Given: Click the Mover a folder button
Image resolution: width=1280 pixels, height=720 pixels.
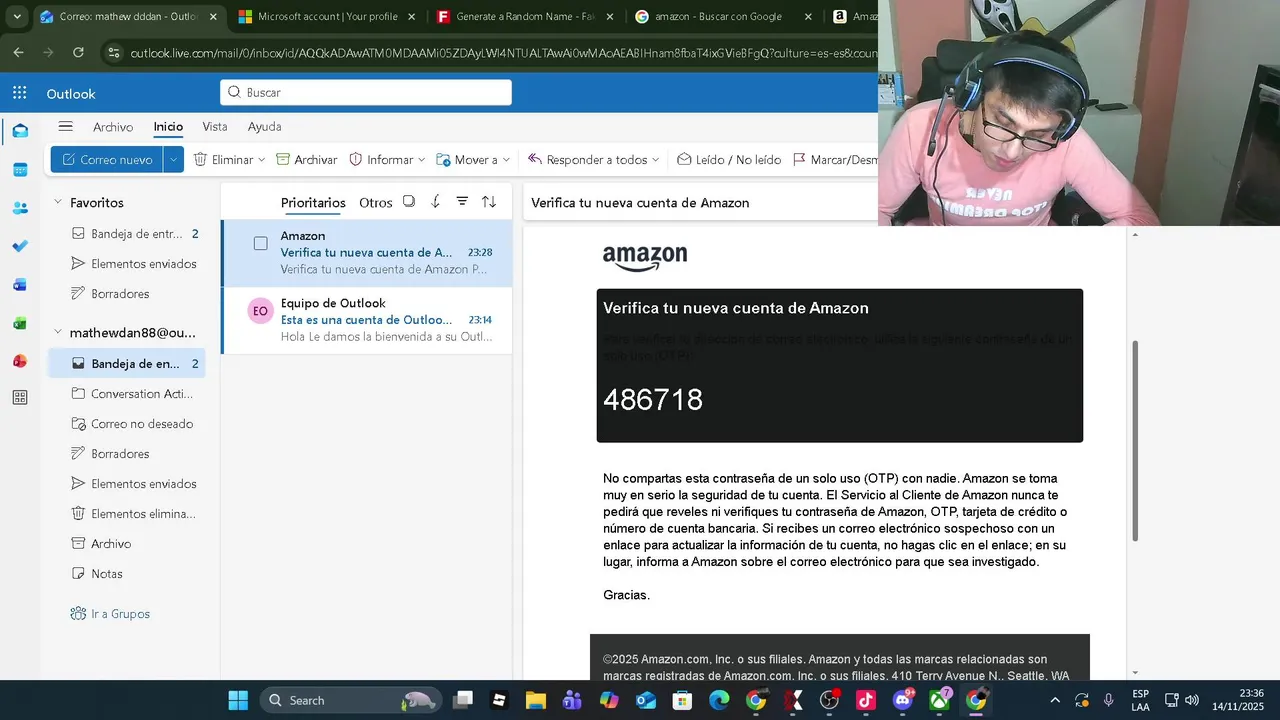Looking at the screenshot, I should pyautogui.click(x=467, y=160).
